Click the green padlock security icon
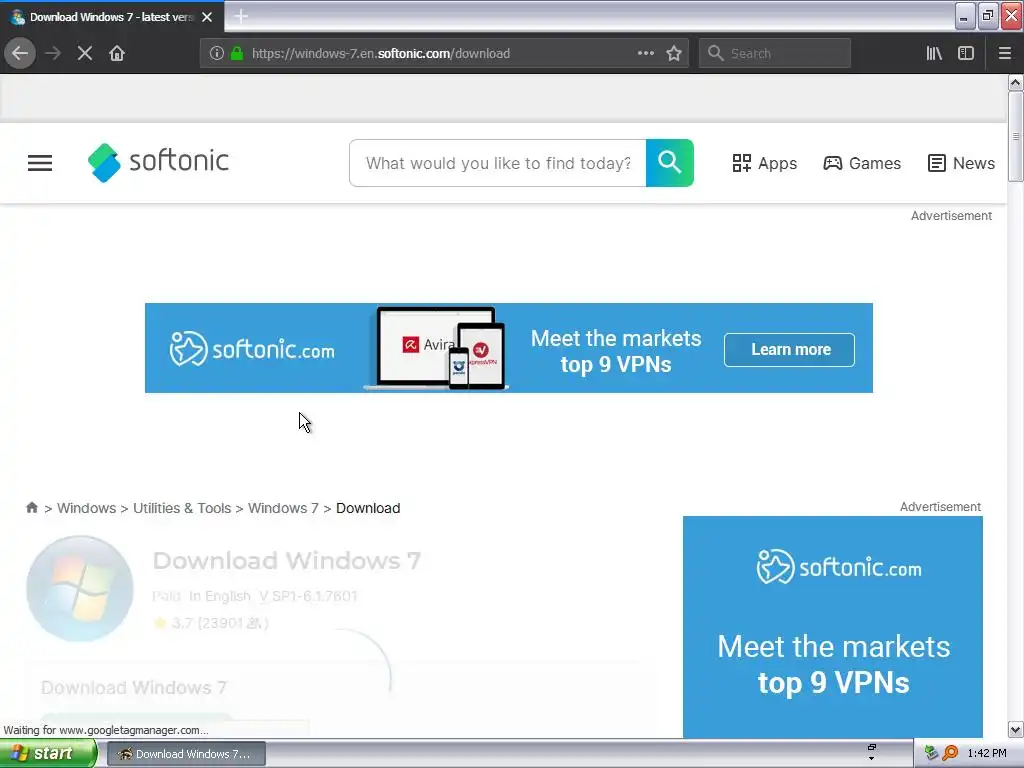This screenshot has width=1024, height=768. click(237, 54)
